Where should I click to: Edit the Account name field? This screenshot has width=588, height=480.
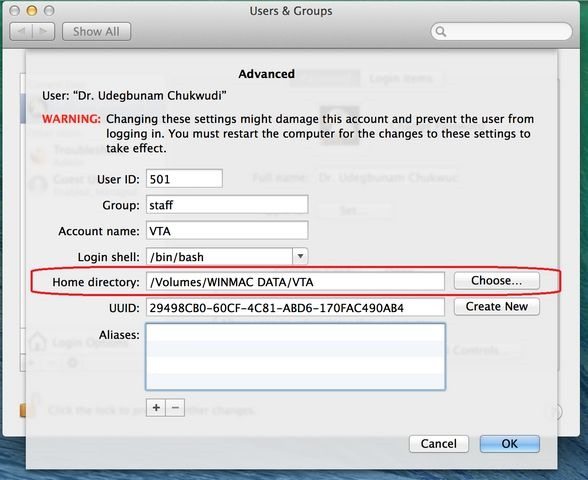click(227, 230)
